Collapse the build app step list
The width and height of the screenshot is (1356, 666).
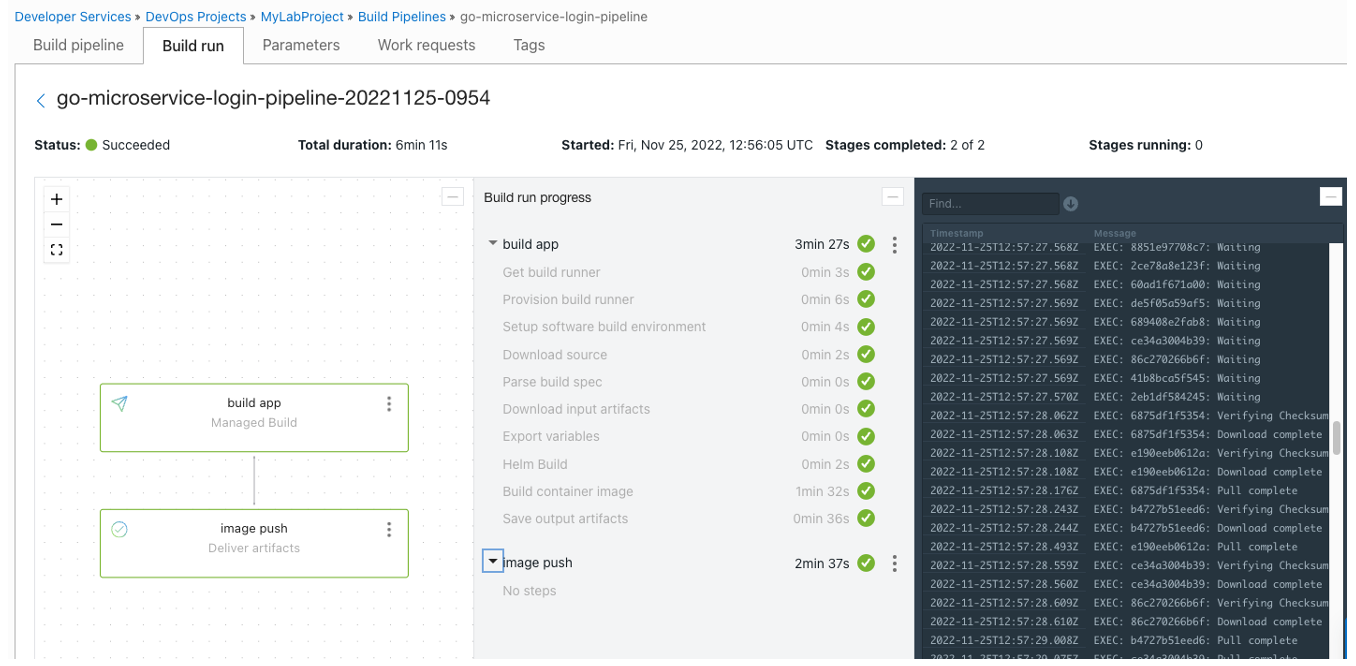click(492, 243)
